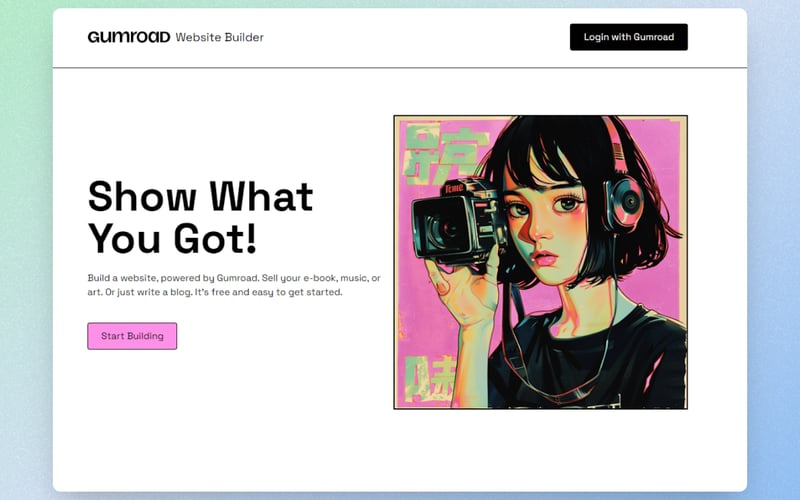Open the Gumroad logo in header
This screenshot has width=800, height=500.
click(129, 37)
